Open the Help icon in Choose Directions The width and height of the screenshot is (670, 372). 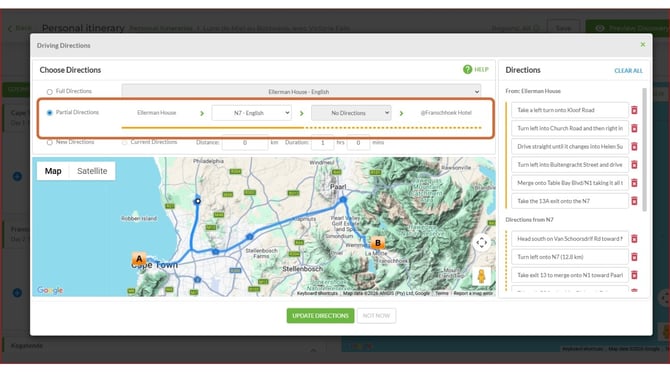pyautogui.click(x=467, y=69)
